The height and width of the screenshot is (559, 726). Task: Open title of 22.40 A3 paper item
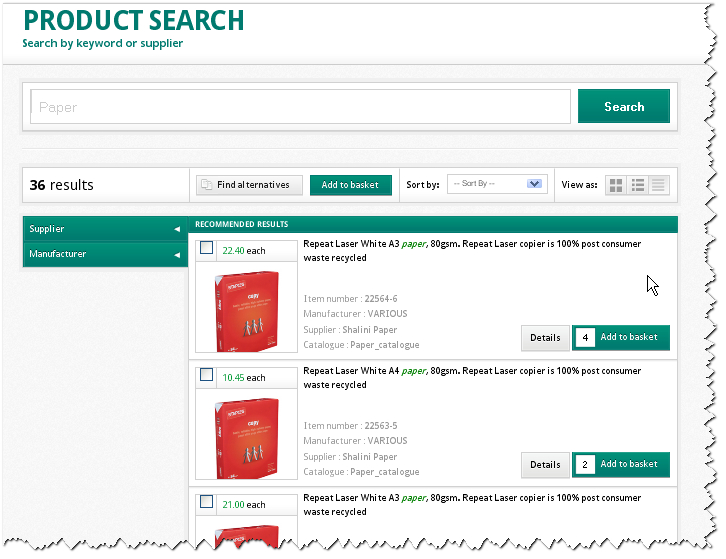[472, 251]
